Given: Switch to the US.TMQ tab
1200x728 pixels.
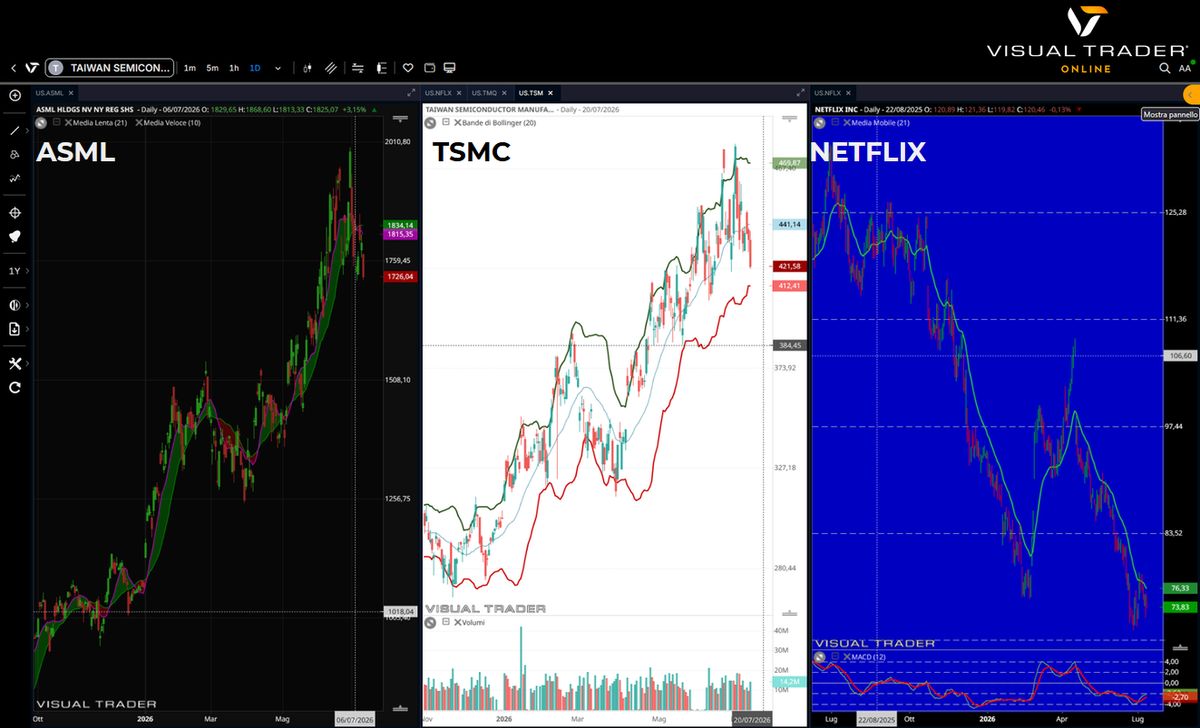Looking at the screenshot, I should tap(483, 93).
